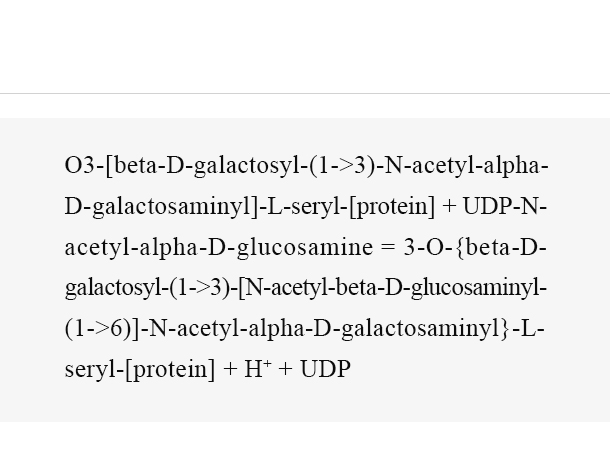Click the 'O3-[beta-D-galactosyl' text at start

(x=183, y=166)
